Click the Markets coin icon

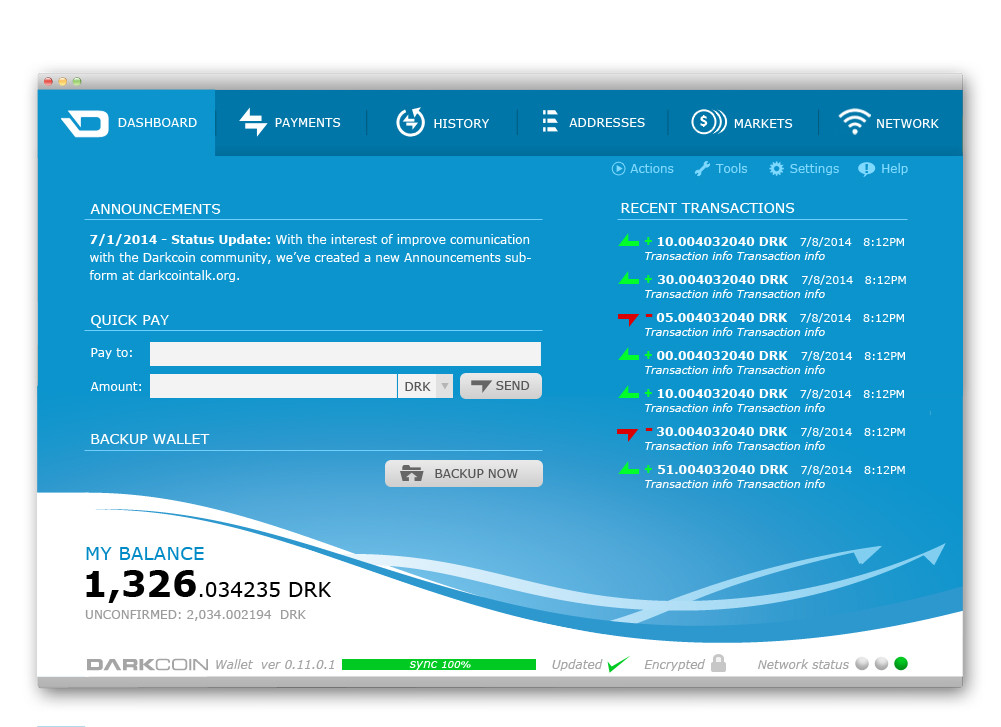coord(709,121)
